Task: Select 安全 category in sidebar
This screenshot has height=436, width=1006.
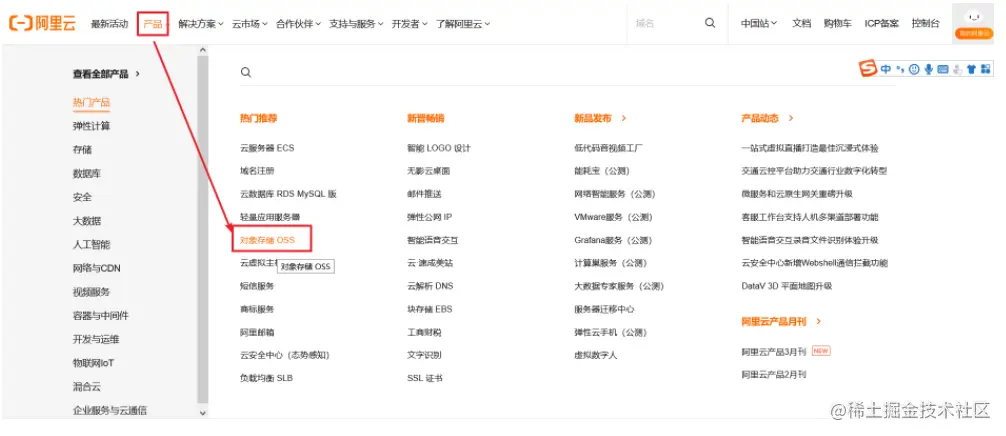Action: pyautogui.click(x=82, y=197)
